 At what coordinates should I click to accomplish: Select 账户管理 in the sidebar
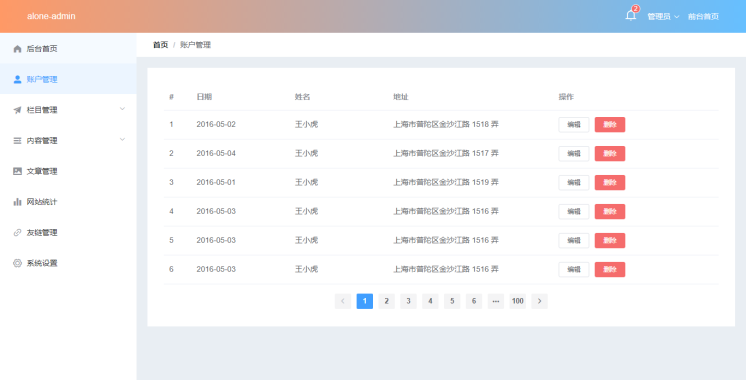pos(68,79)
